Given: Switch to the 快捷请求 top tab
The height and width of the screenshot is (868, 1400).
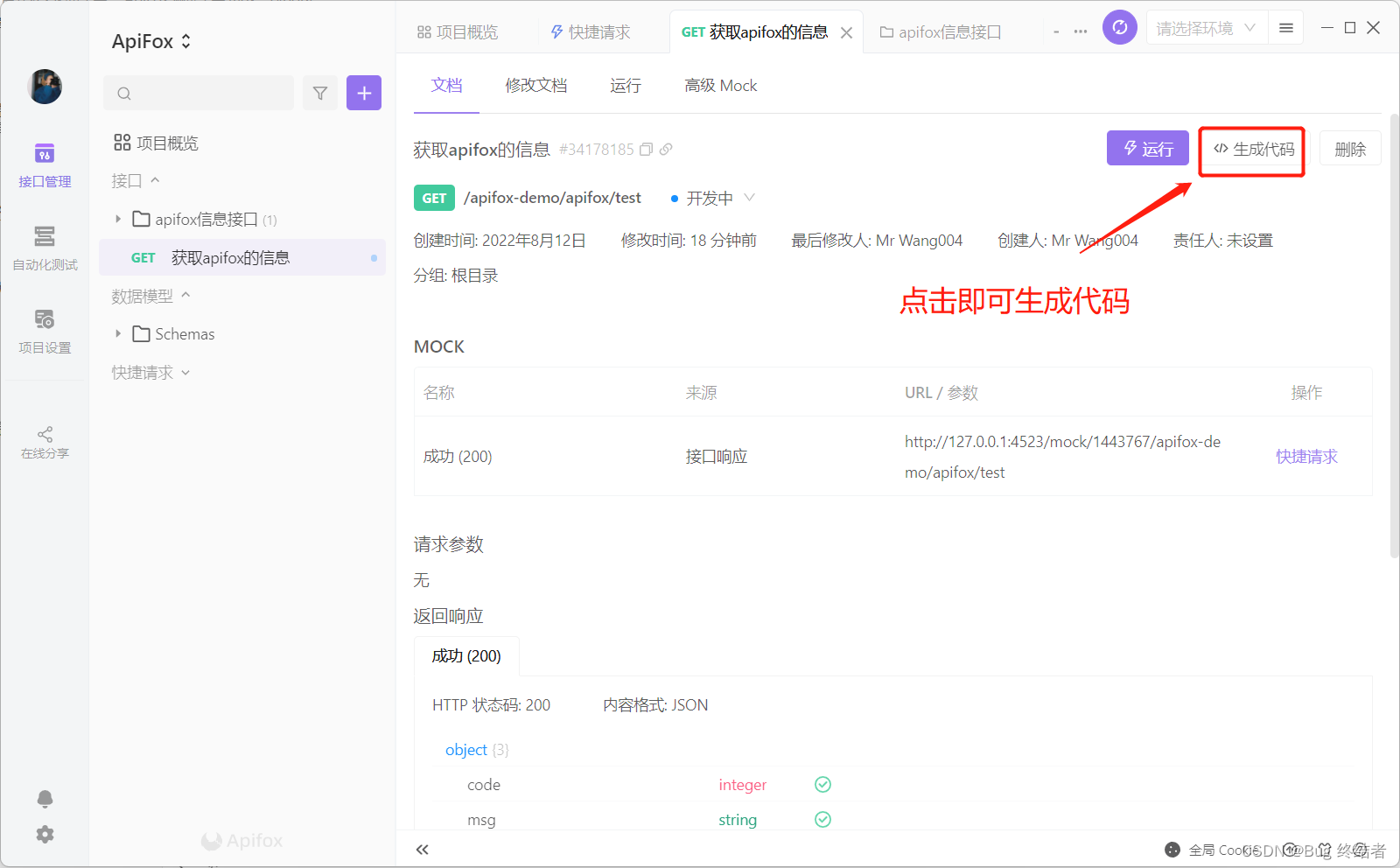Looking at the screenshot, I should [x=590, y=32].
